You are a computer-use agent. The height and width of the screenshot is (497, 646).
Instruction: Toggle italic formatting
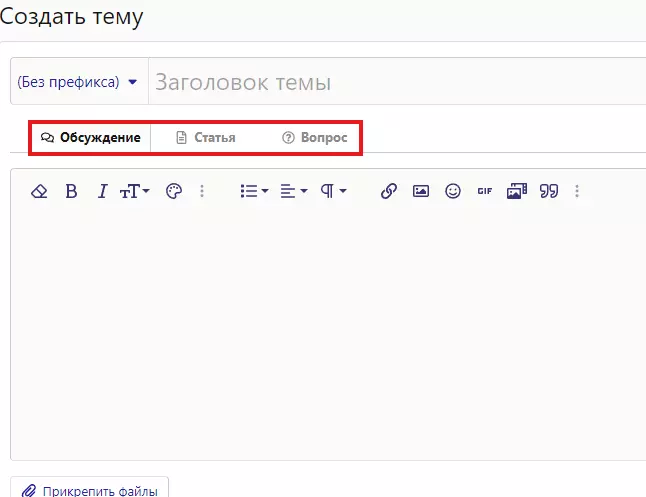tap(102, 191)
